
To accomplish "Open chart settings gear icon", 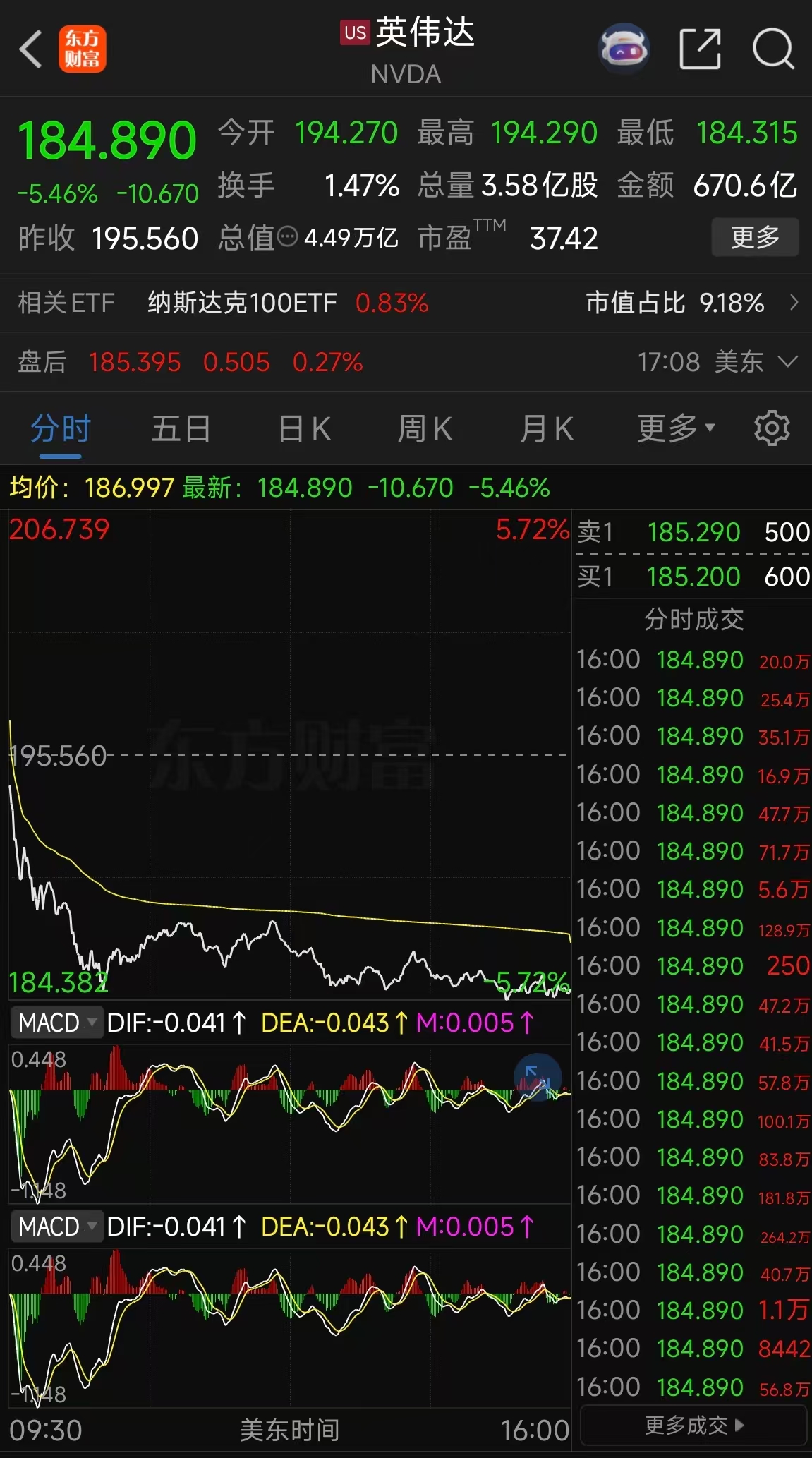I will click(772, 428).
